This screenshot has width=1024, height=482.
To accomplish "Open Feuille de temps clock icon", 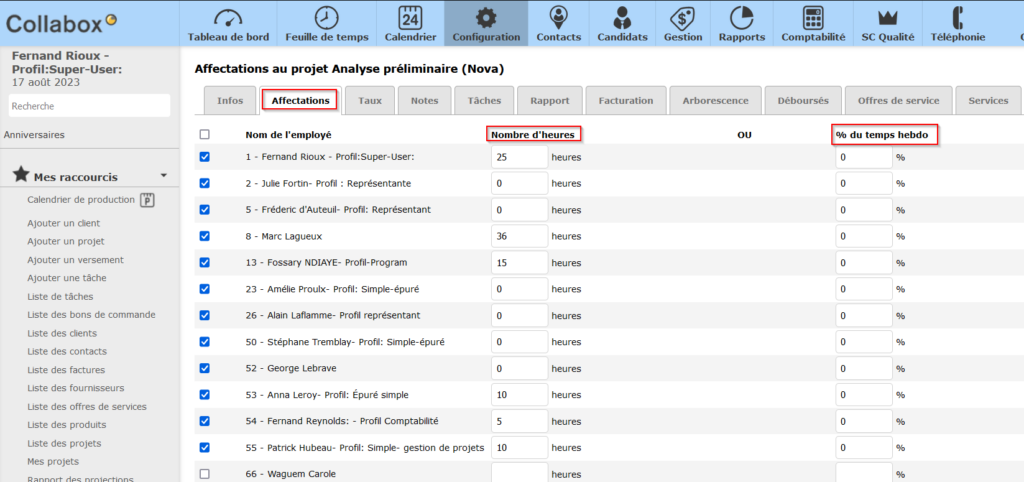I will (x=326, y=18).
